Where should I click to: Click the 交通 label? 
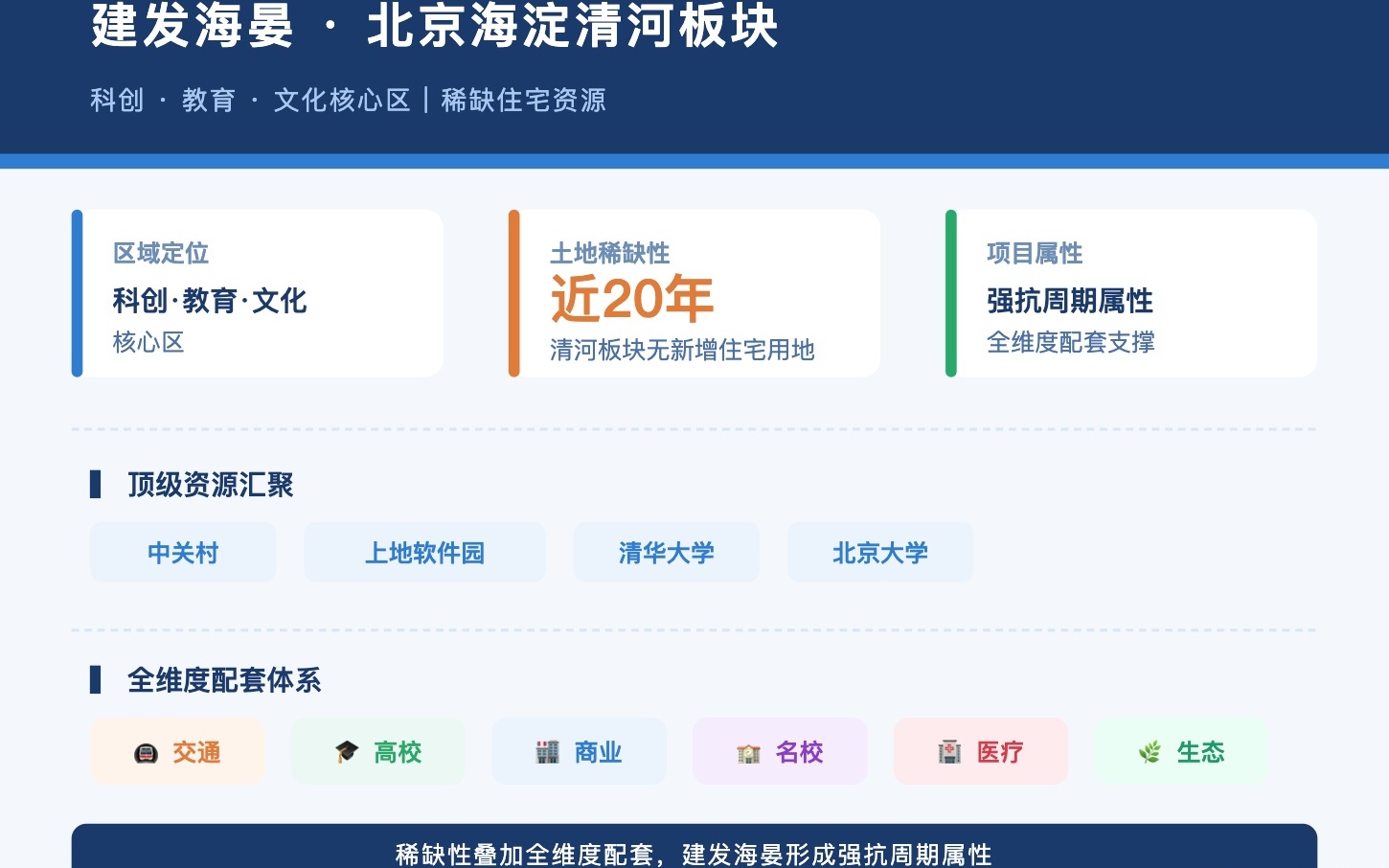(x=196, y=752)
